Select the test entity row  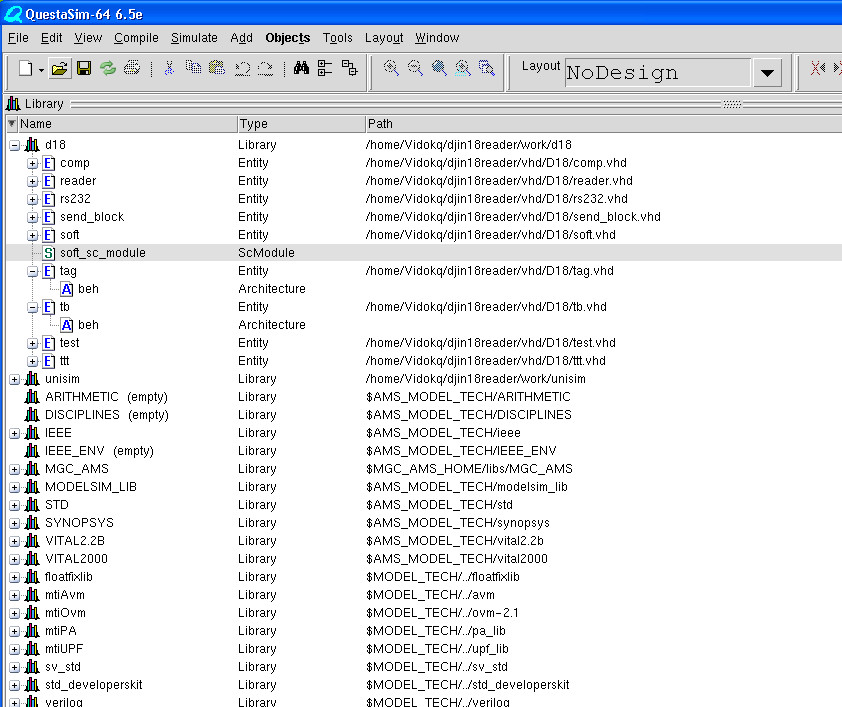[424, 343]
